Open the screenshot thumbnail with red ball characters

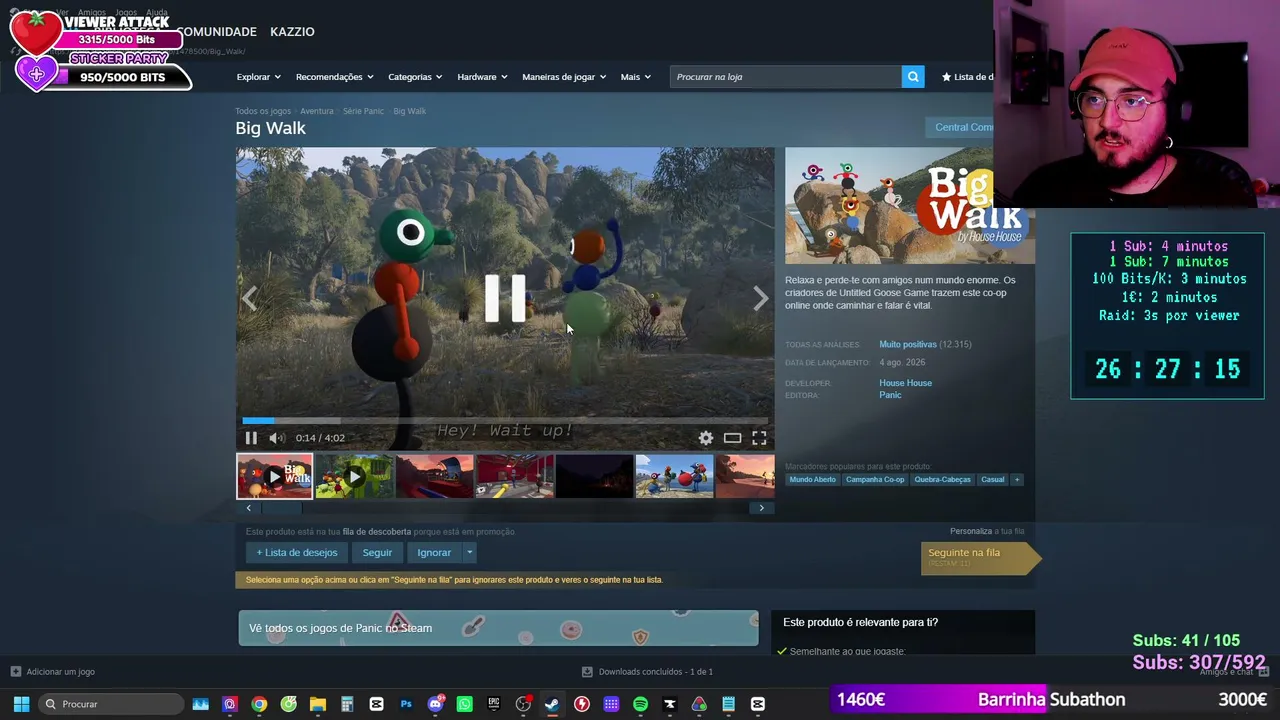click(675, 476)
